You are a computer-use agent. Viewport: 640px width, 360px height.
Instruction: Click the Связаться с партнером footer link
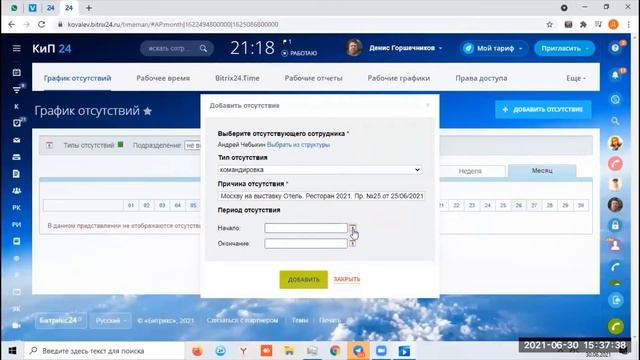click(x=242, y=320)
